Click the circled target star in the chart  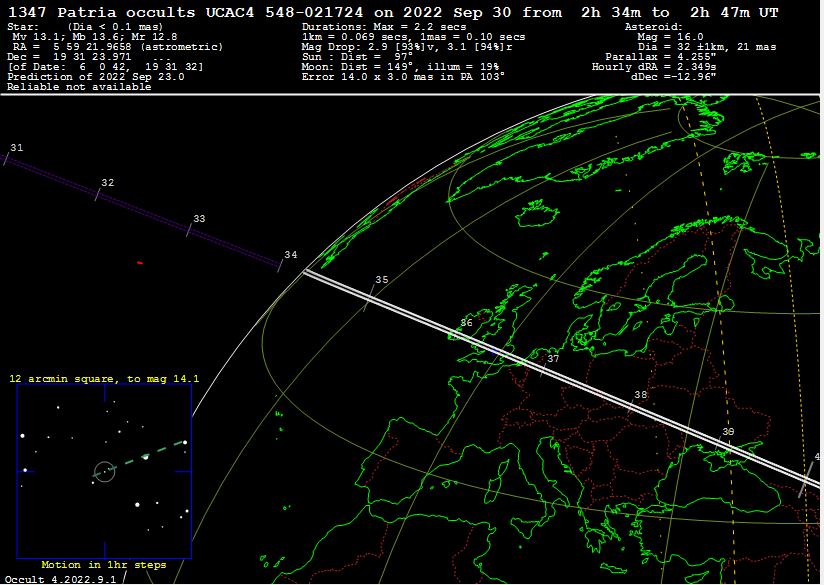[x=104, y=471]
